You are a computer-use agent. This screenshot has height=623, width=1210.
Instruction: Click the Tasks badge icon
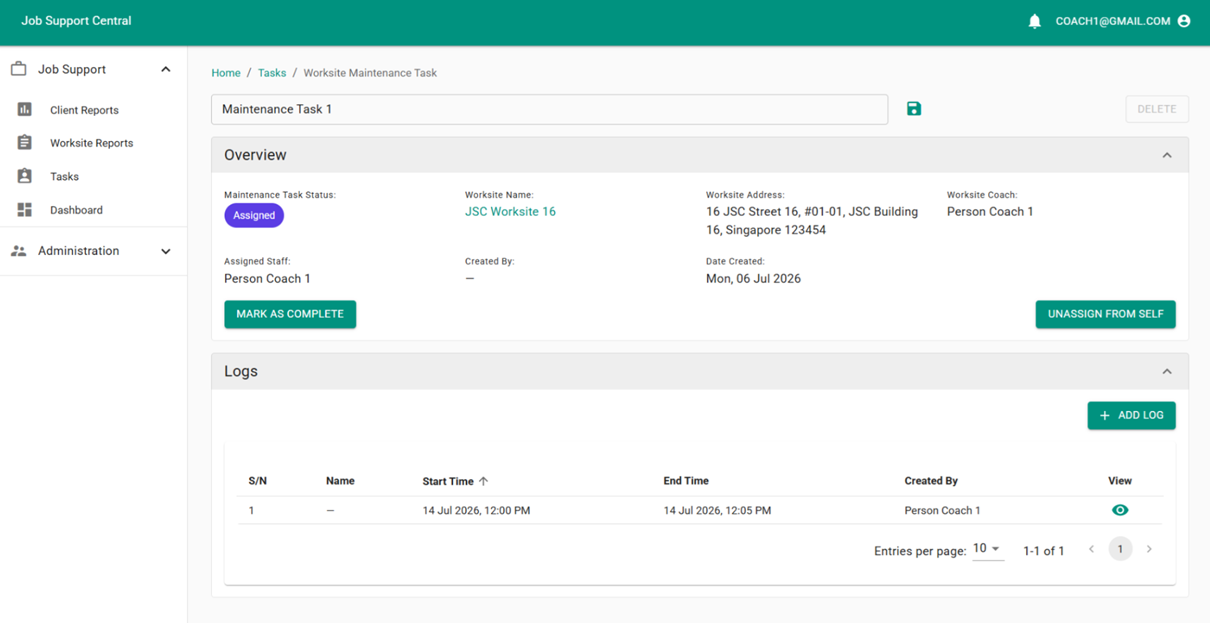pyautogui.click(x=25, y=176)
